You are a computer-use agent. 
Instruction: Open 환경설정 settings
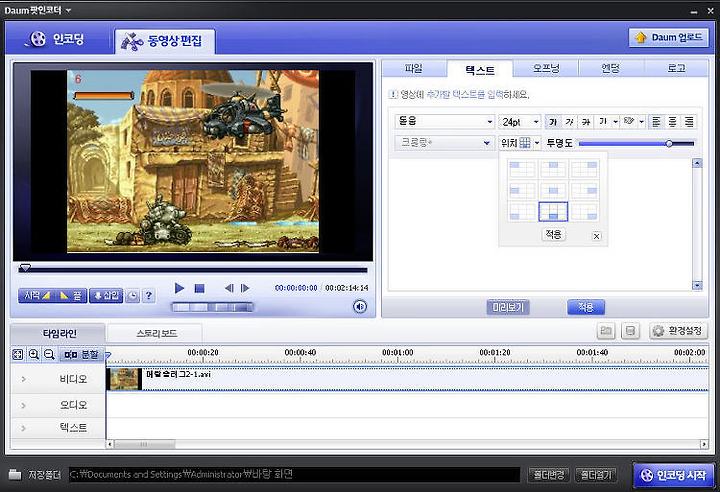679,331
